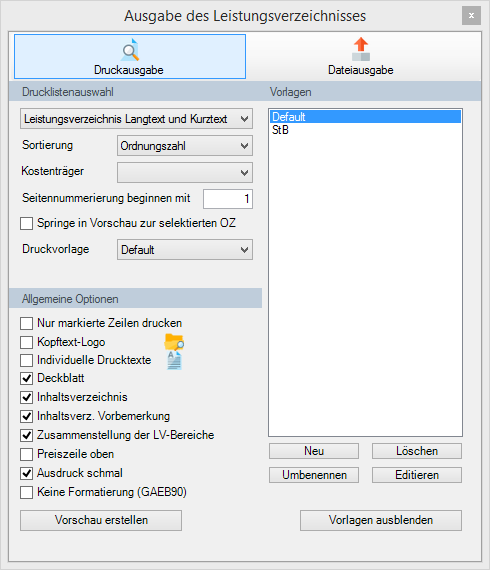This screenshot has height=570, width=490.
Task: Open the Individuelle Drucktexte document icon
Action: point(174,360)
